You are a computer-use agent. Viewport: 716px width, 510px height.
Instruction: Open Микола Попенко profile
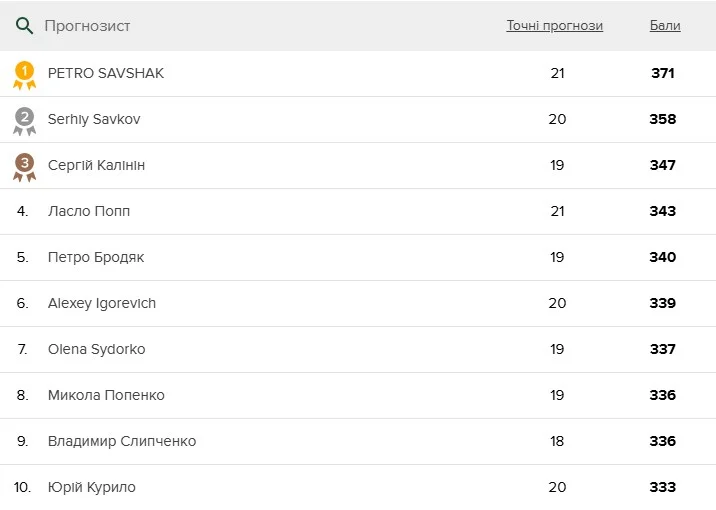point(106,396)
